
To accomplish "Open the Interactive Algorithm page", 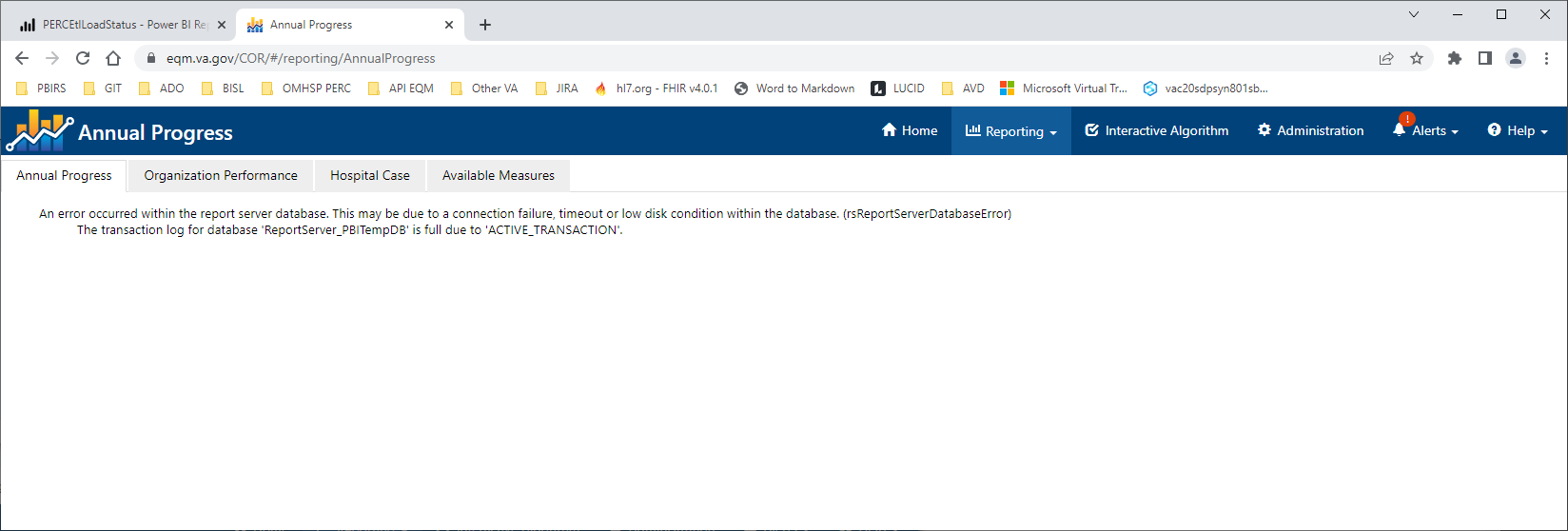I will 1157,131.
